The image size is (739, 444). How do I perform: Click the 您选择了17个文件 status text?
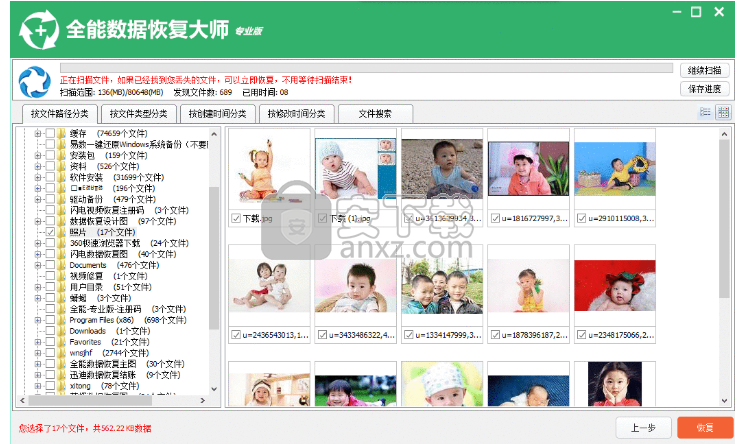coord(85,428)
